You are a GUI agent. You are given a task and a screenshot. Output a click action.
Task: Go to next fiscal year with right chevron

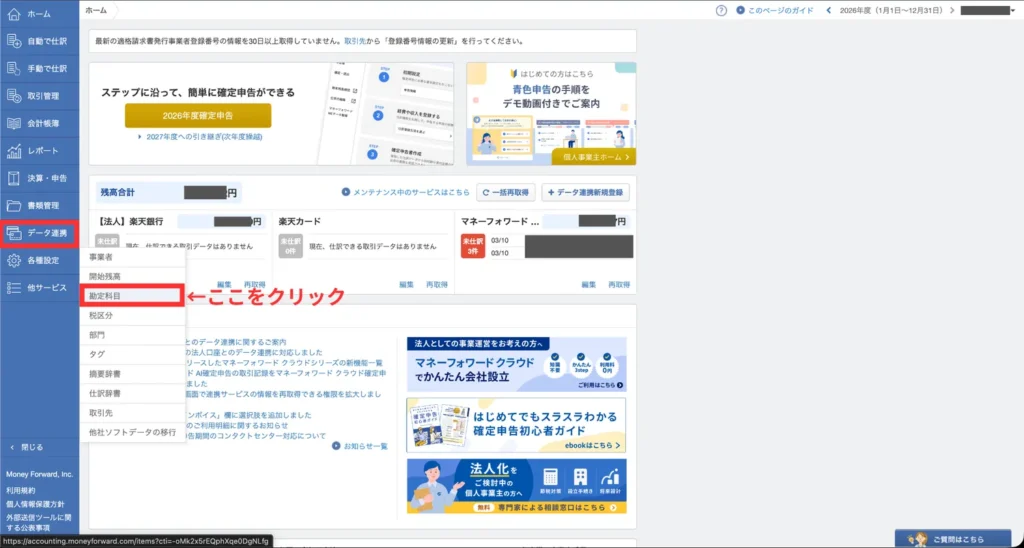coord(952,10)
